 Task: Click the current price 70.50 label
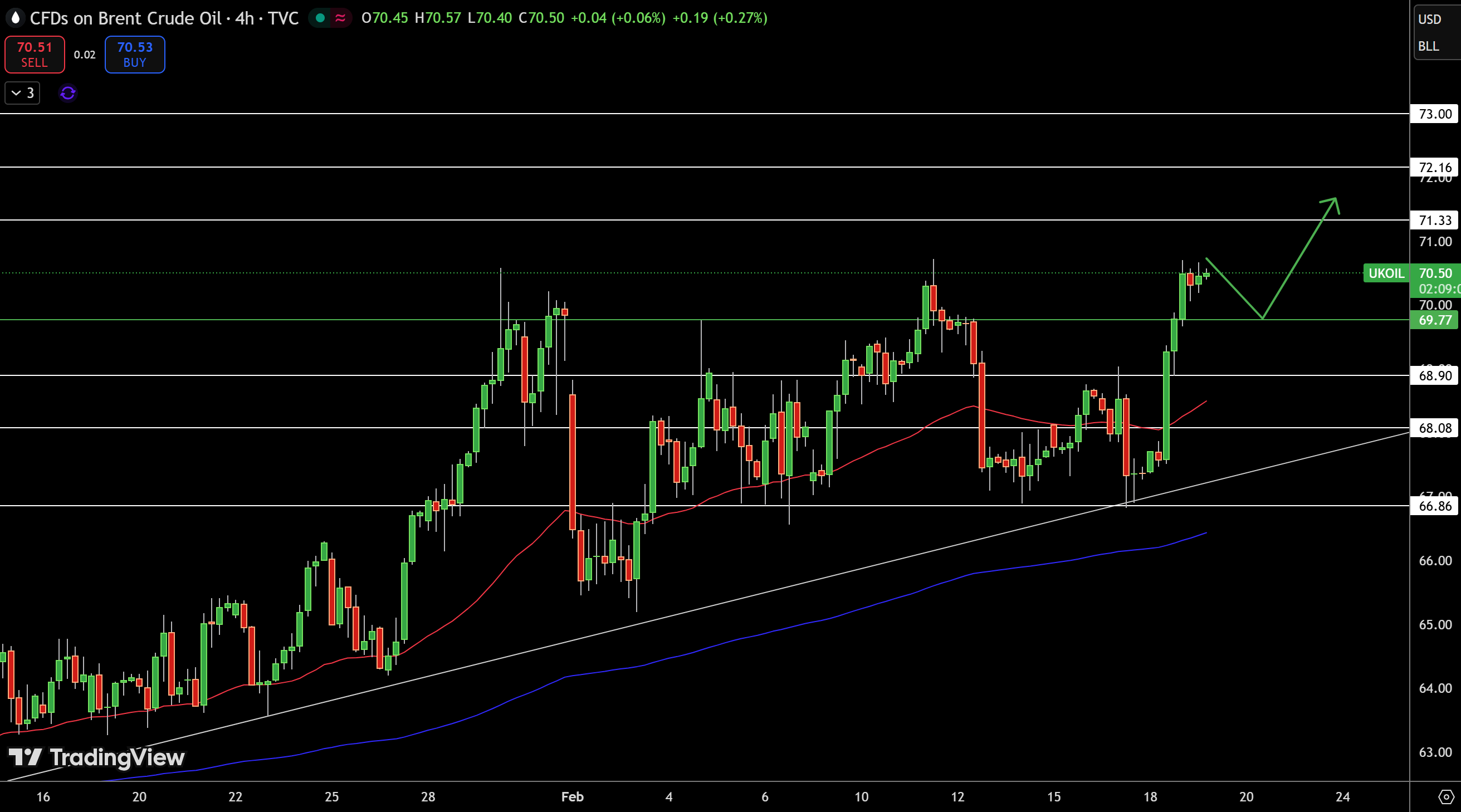[x=1435, y=273]
